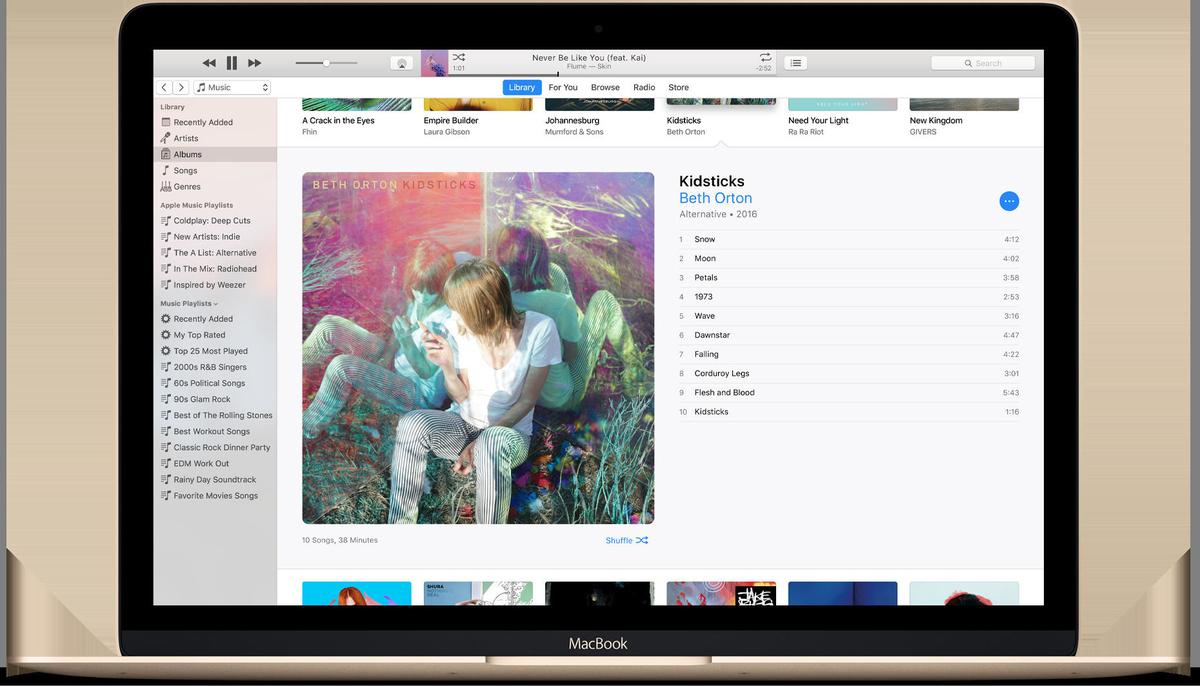Select the track Flesh and Blood
1200x686 pixels.
click(849, 392)
